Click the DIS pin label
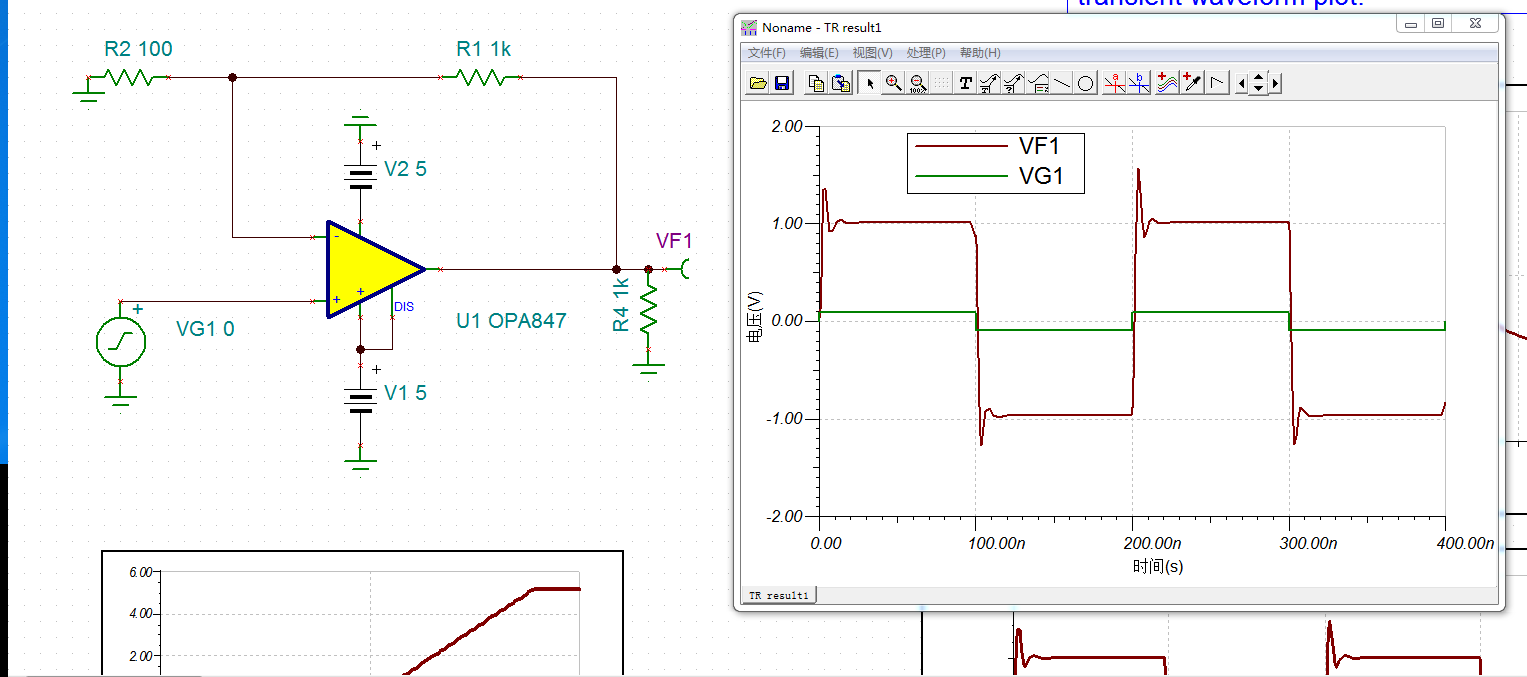 404,307
